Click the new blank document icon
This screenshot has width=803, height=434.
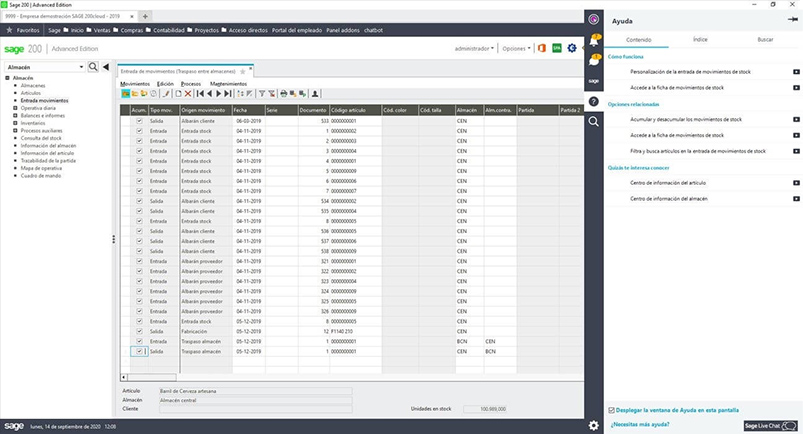(178, 94)
